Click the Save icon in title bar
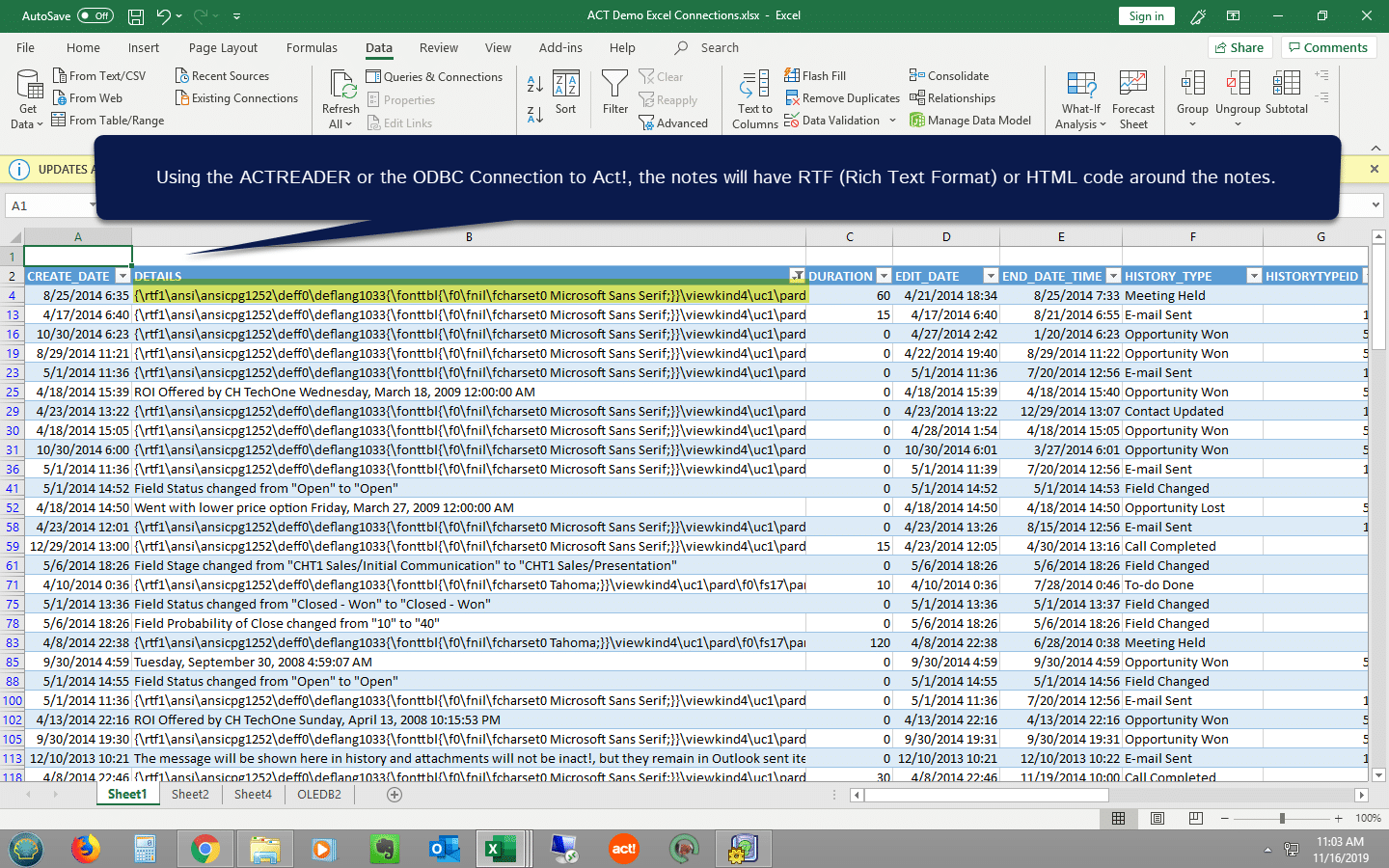Viewport: 1389px width, 868px height. (136, 16)
